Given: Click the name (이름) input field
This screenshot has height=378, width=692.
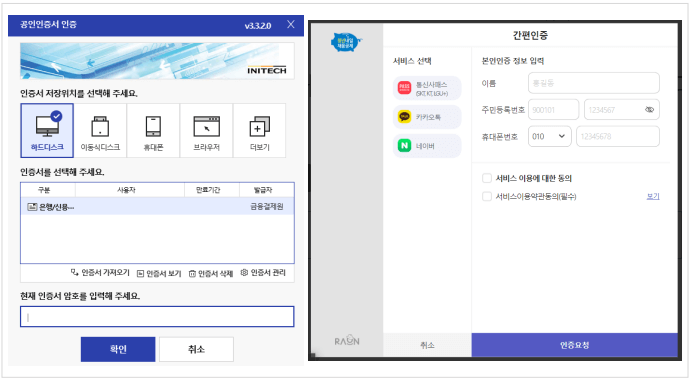Looking at the screenshot, I should 594,83.
